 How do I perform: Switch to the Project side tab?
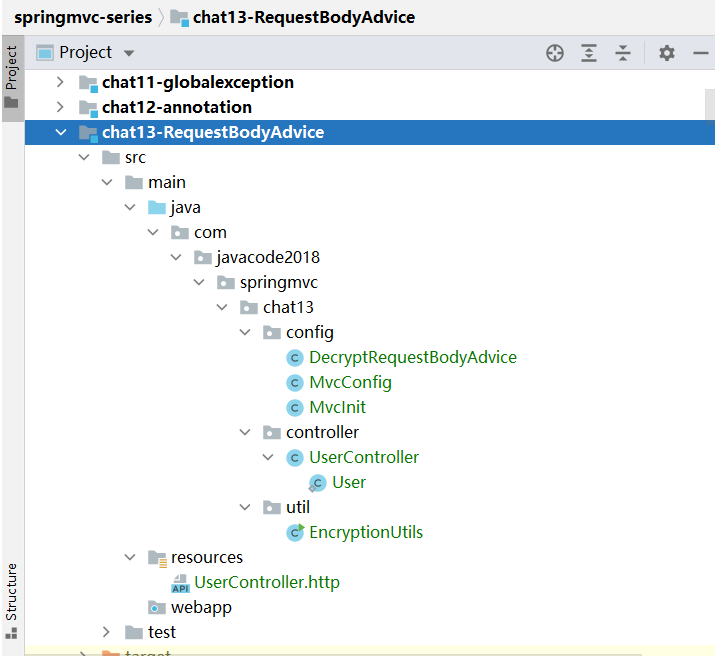(12, 78)
